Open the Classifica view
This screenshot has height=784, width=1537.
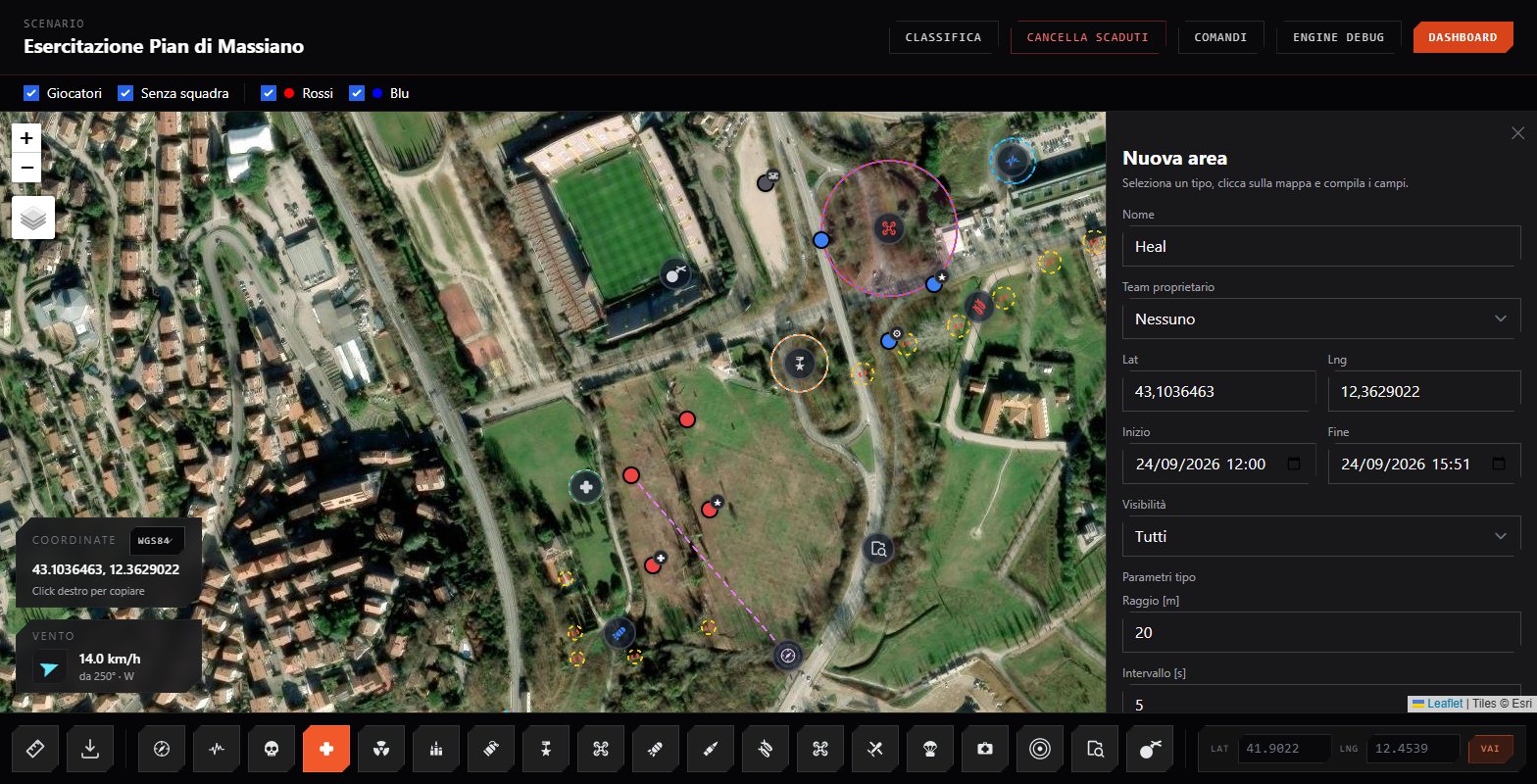coord(943,37)
